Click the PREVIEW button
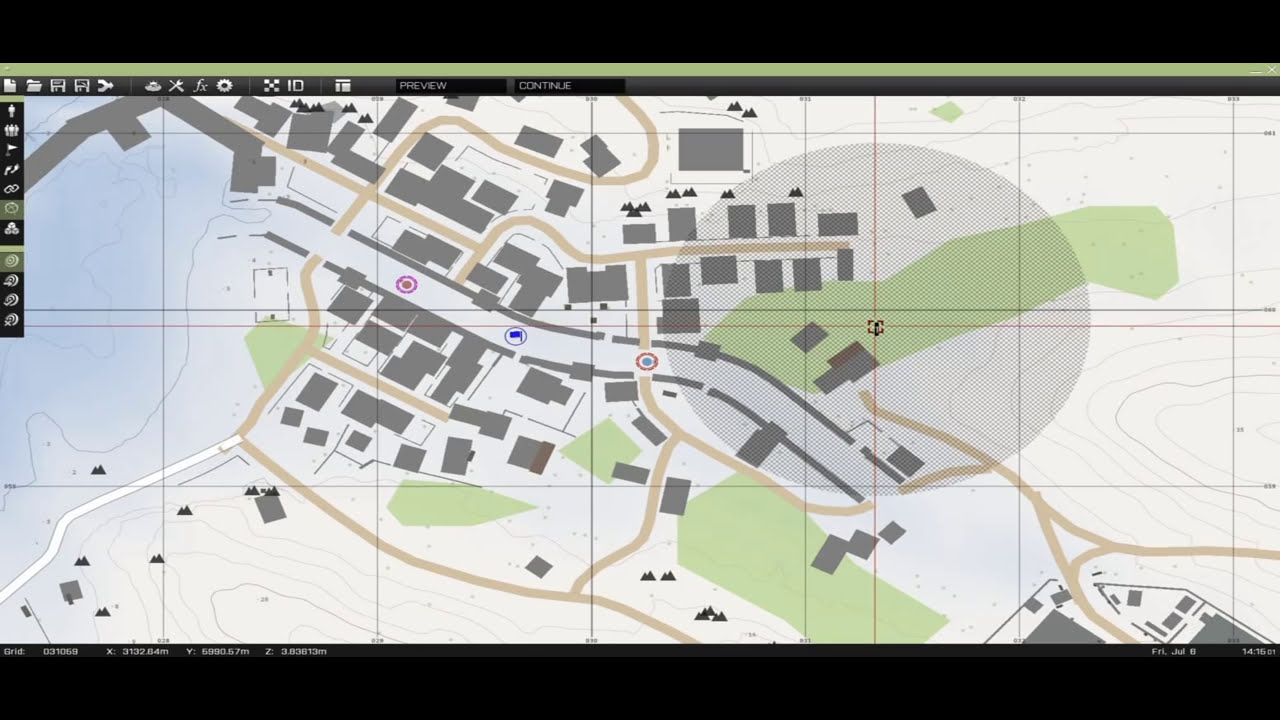This screenshot has height=720, width=1280. (x=451, y=86)
